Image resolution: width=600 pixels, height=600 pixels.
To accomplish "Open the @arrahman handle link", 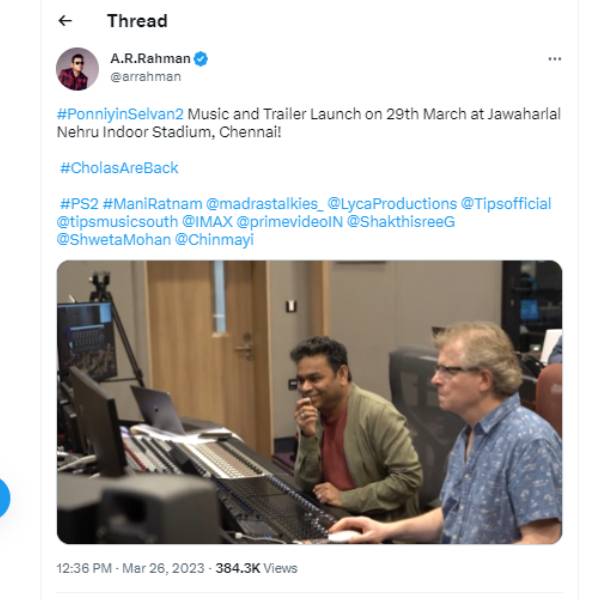I will click(145, 77).
